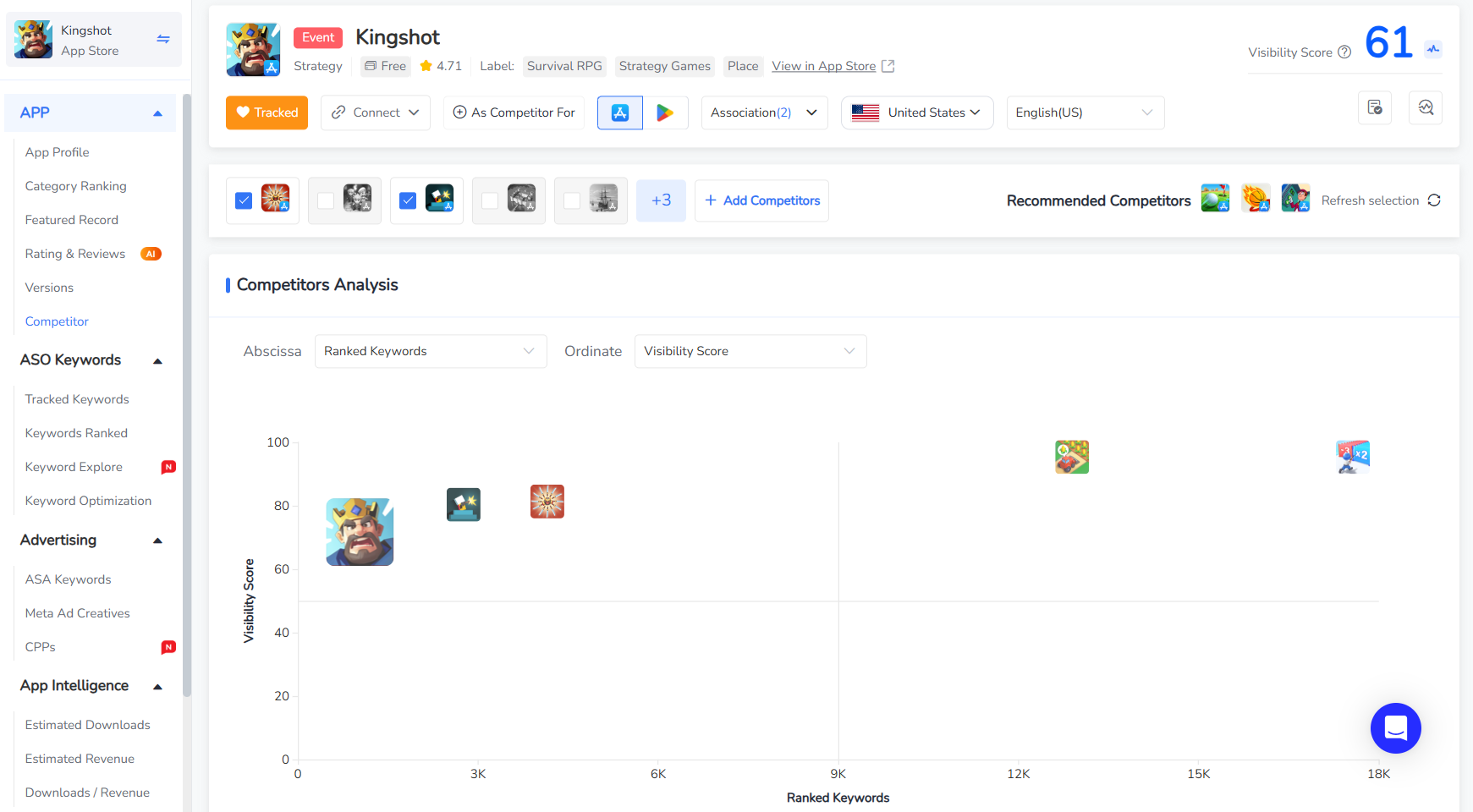Open Versions in sidebar

pos(49,288)
